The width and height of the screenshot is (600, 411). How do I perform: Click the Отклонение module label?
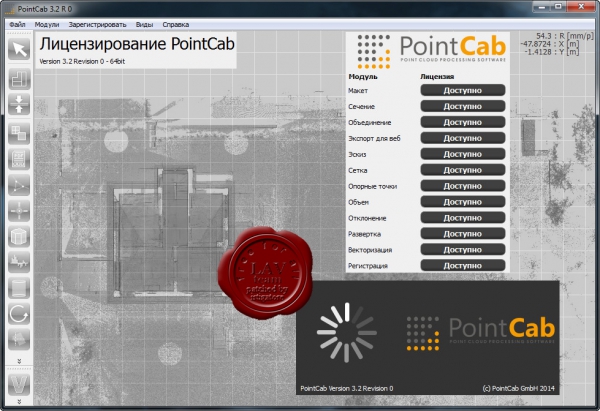tap(367, 218)
